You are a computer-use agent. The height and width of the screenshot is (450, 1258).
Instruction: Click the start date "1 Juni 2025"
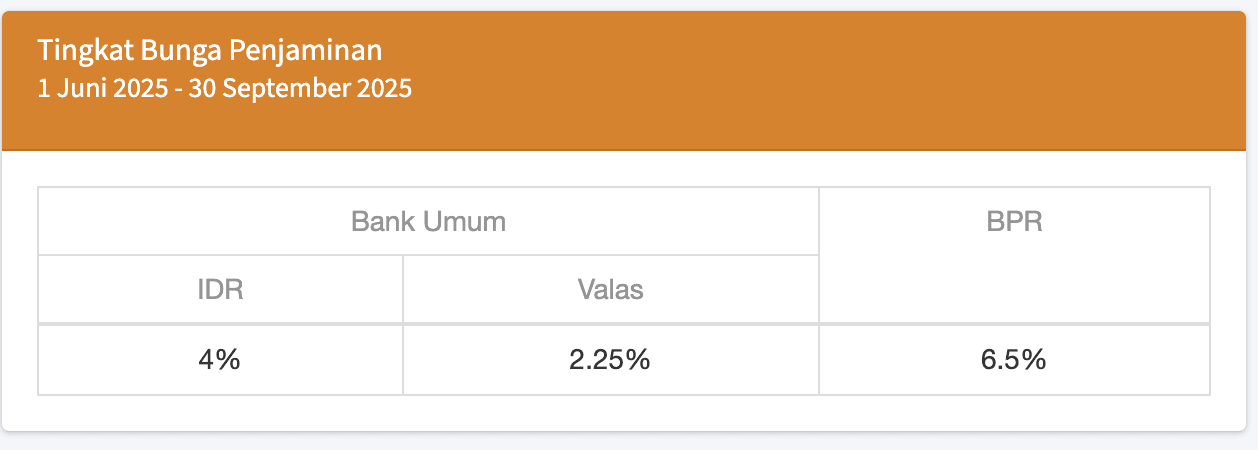(102, 88)
